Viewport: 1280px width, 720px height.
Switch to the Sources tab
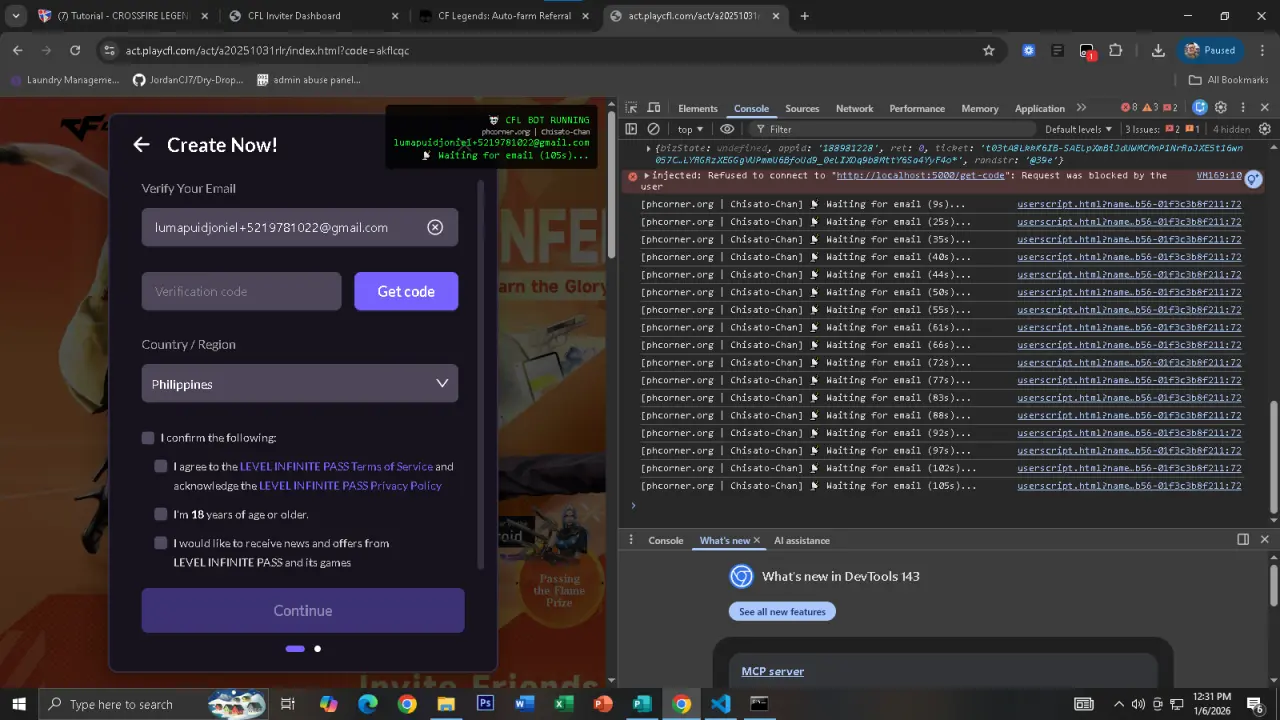pos(802,108)
